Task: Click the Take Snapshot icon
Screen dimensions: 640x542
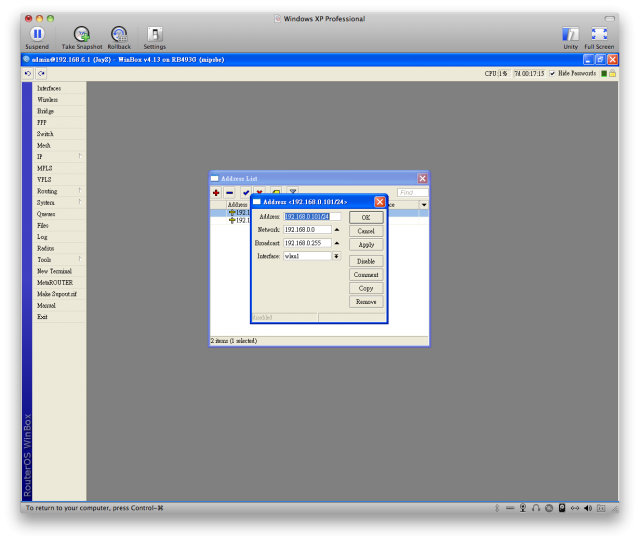Action: click(82, 34)
